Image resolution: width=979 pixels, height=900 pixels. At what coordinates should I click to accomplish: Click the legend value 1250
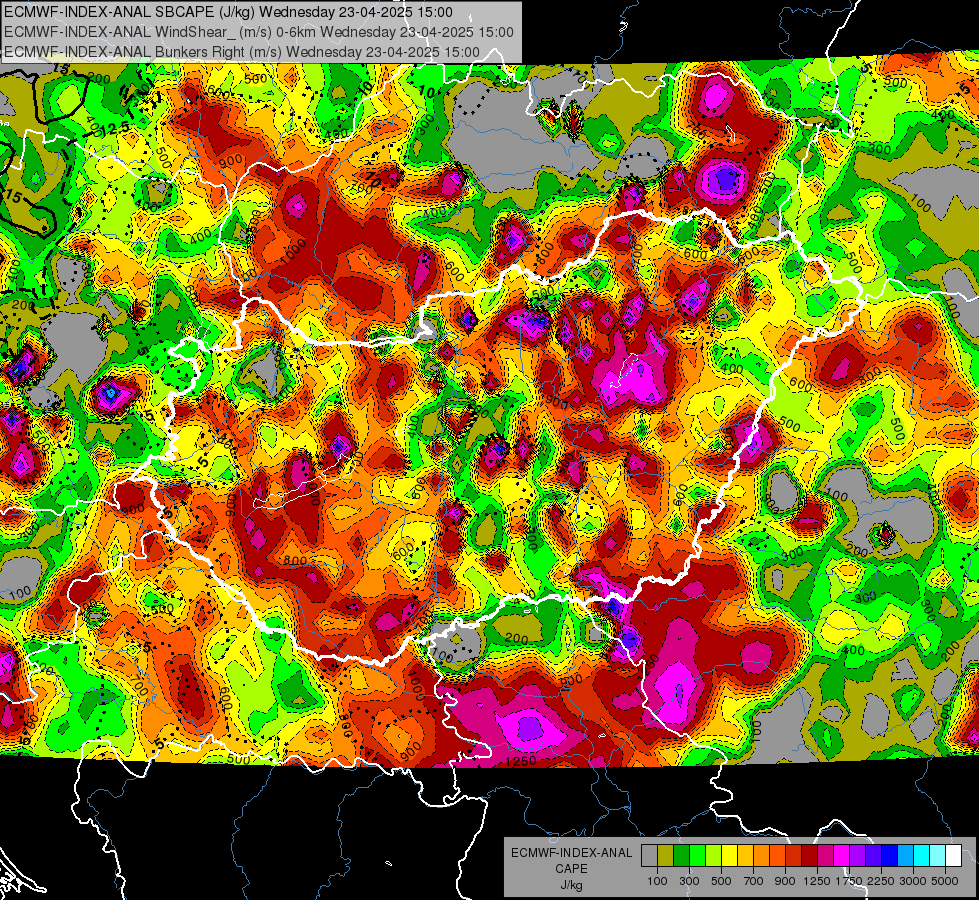(x=817, y=881)
